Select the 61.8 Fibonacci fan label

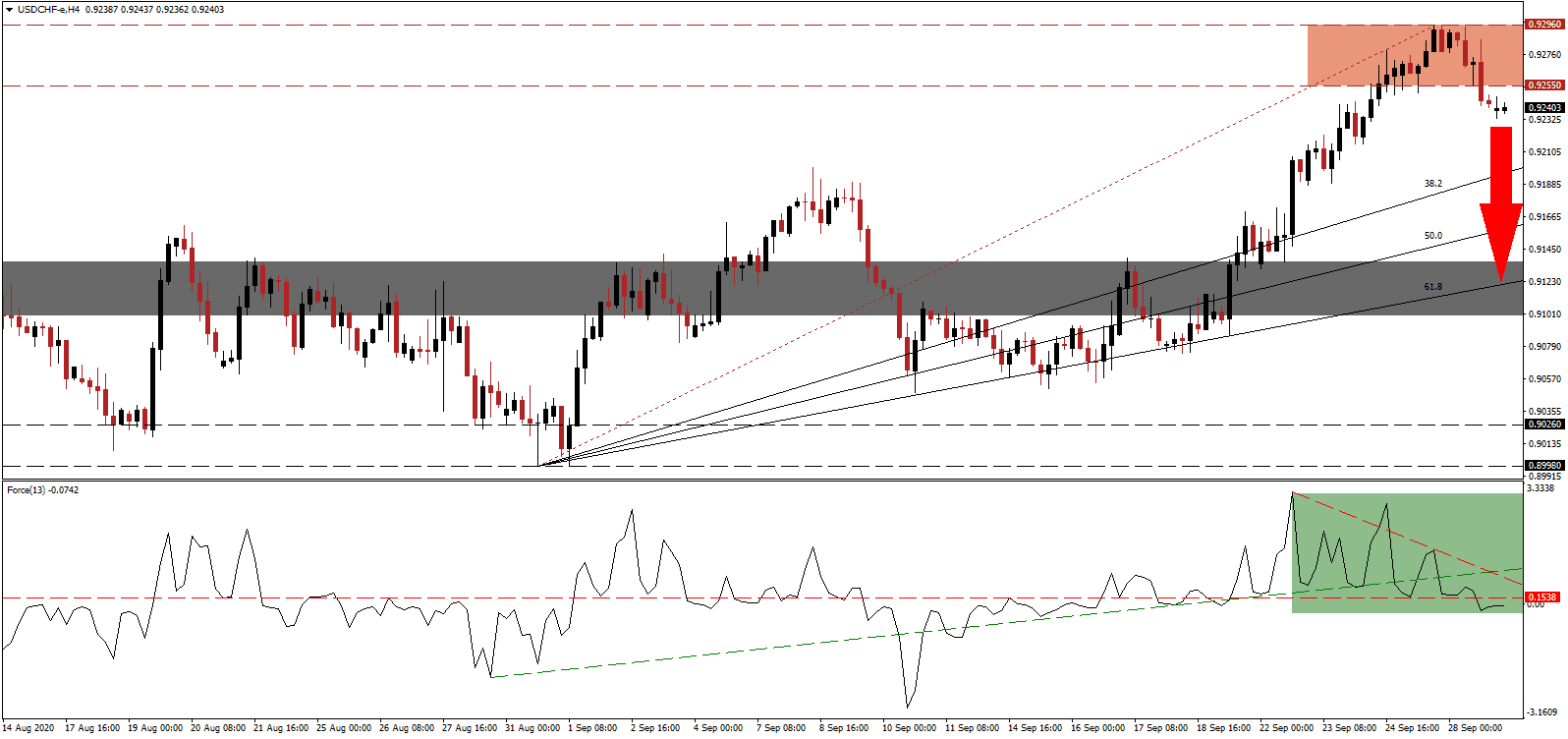coord(1432,287)
